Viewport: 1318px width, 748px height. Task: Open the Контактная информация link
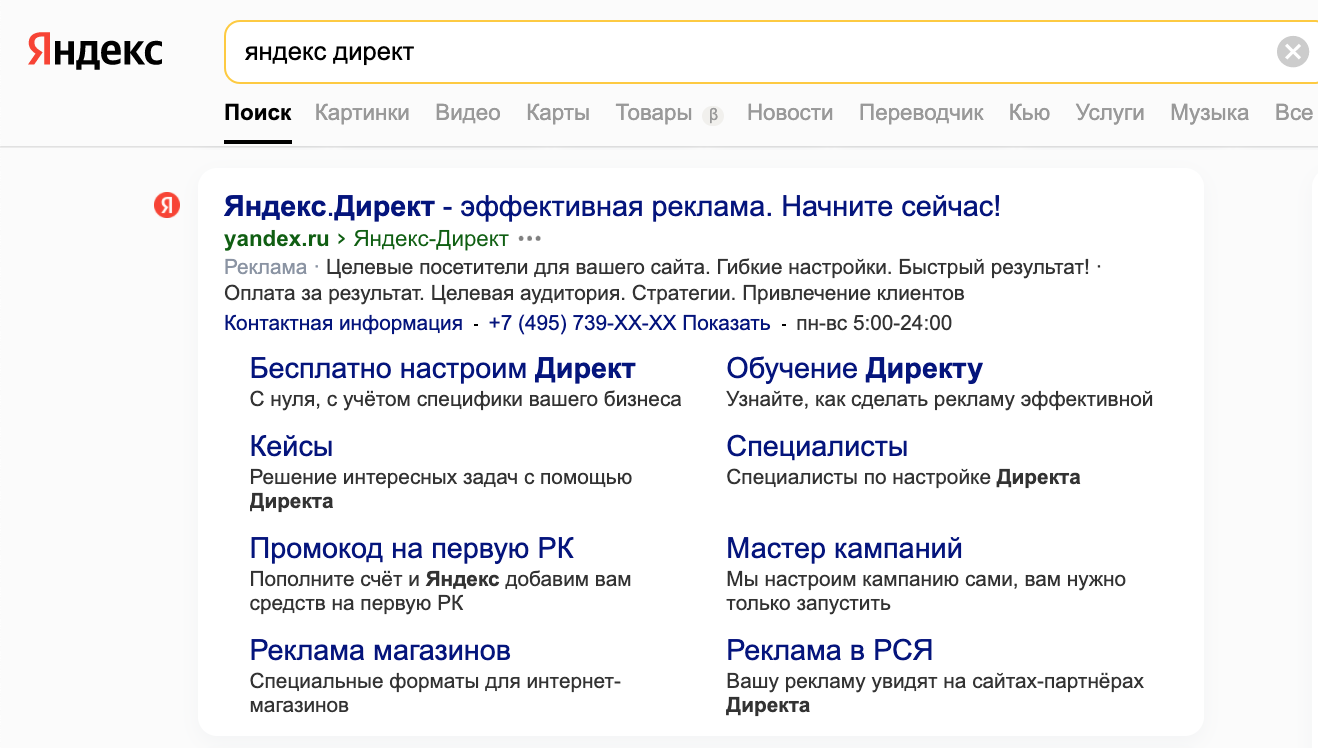tap(343, 323)
